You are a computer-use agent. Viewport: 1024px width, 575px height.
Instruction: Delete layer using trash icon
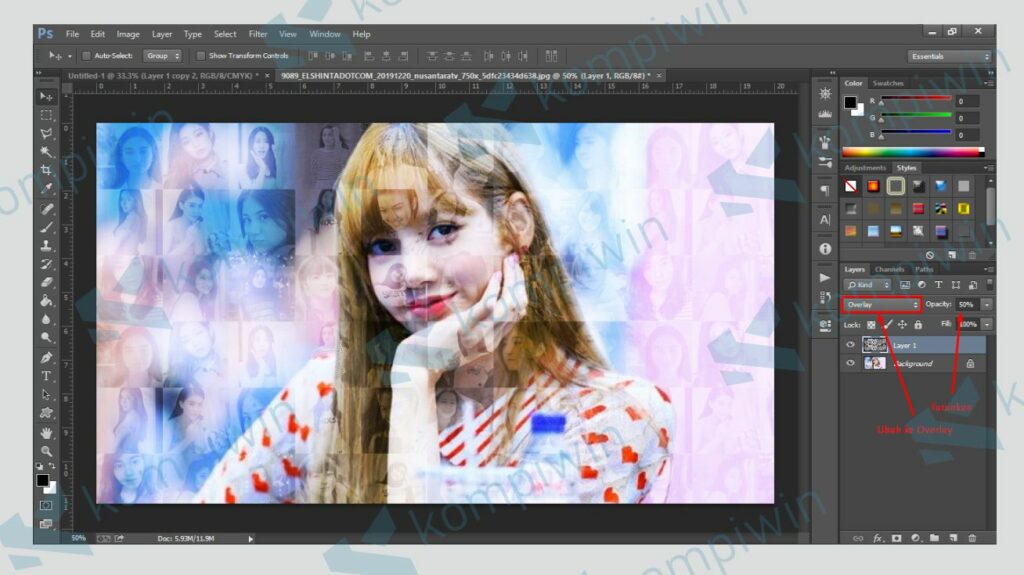pyautogui.click(x=972, y=538)
